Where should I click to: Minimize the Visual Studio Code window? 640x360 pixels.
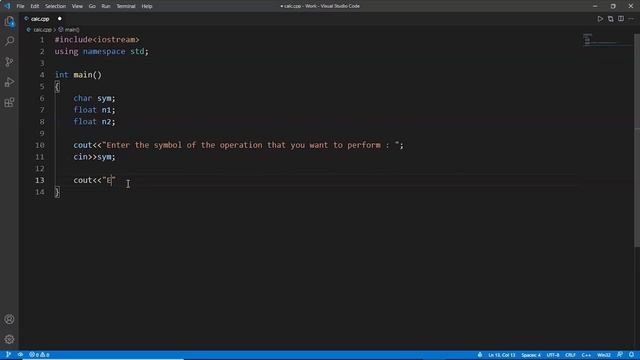click(x=595, y=6)
